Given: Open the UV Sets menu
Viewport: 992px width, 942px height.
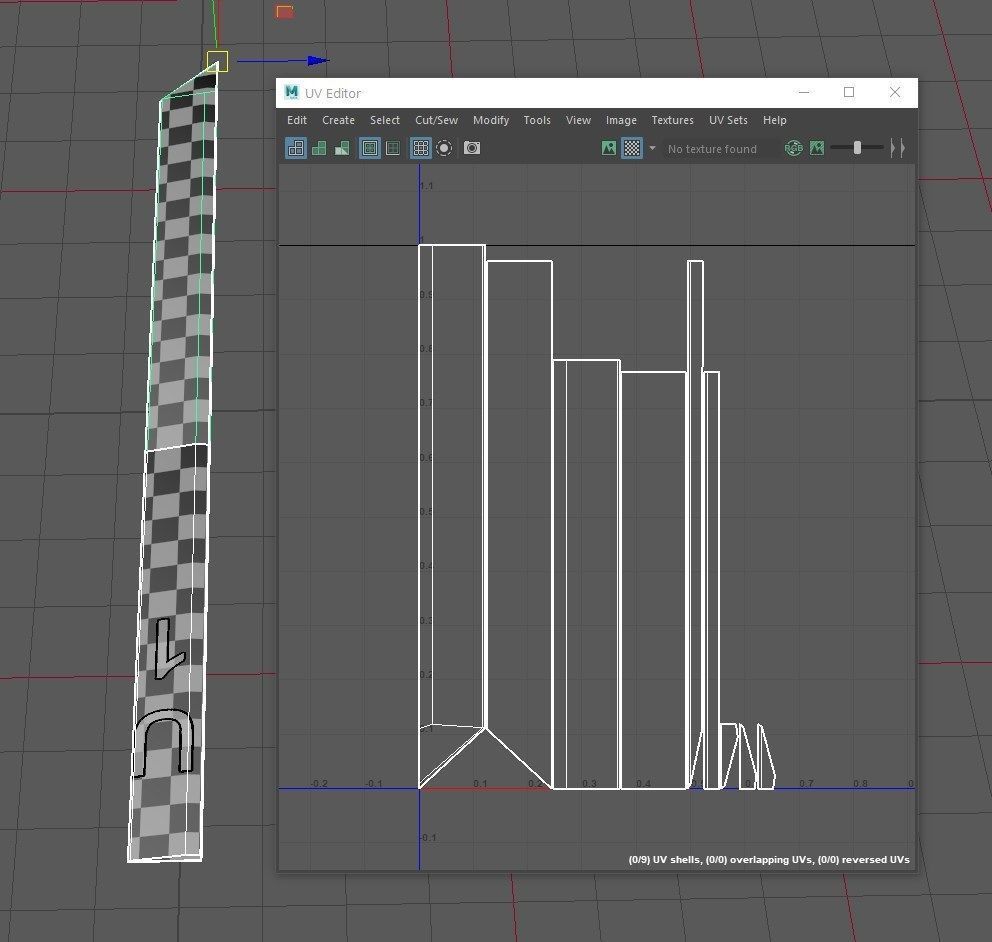Looking at the screenshot, I should coord(728,120).
